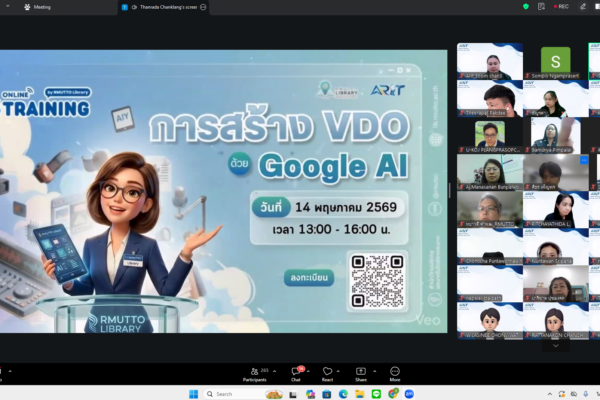Click blue more button on participant tile
Image resolution: width=600 pixels, height=400 pixels.
pos(584,160)
